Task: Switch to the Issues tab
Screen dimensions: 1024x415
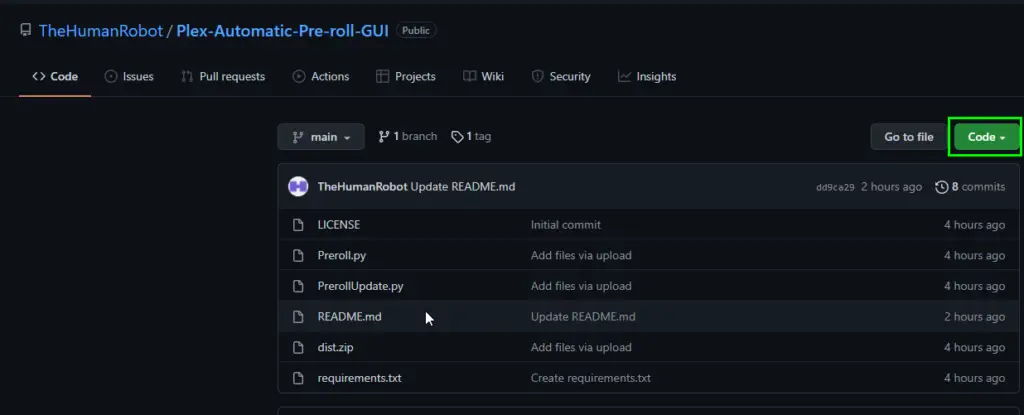Action: [129, 76]
